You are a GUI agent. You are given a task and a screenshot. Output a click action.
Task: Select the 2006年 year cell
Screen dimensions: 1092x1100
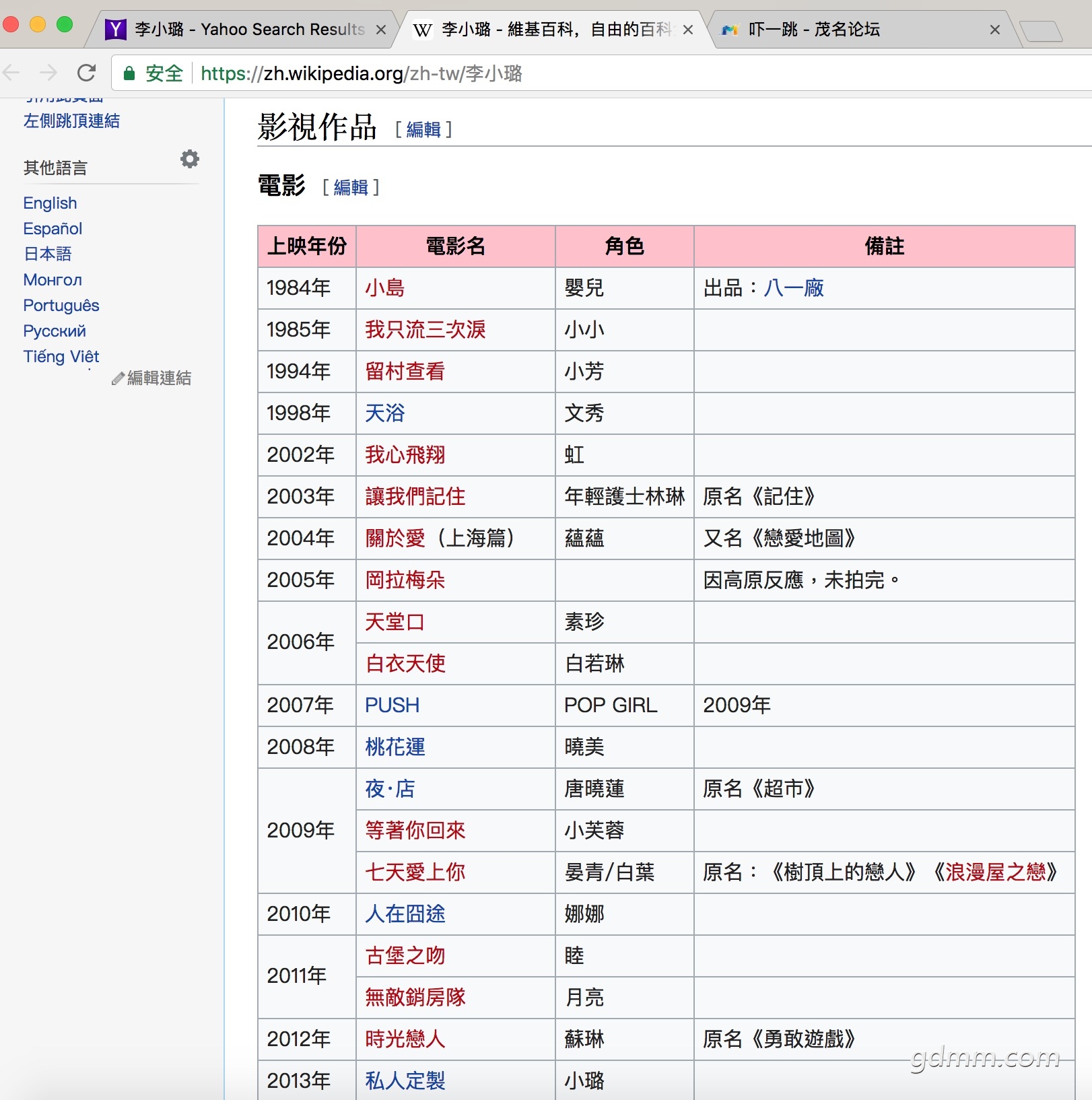click(x=307, y=643)
